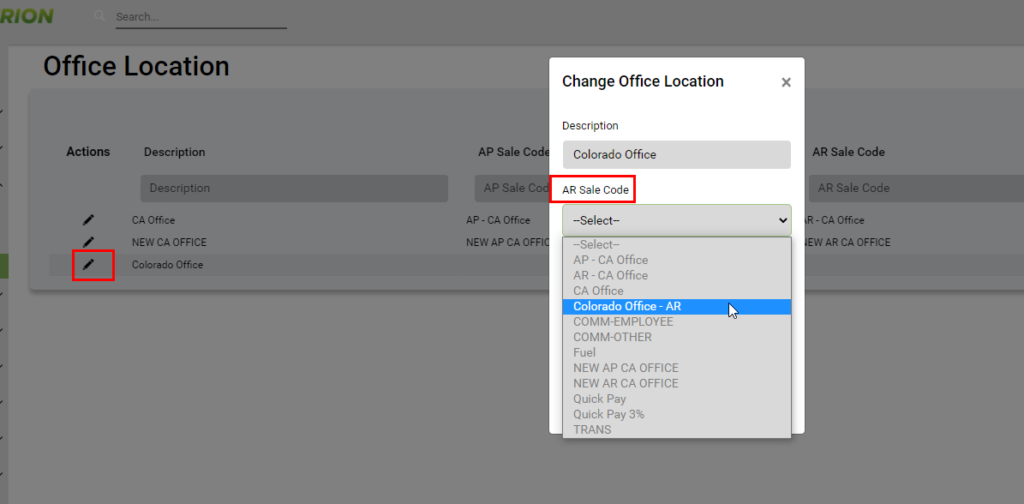Select NEW AP CA OFFICE option
The height and width of the screenshot is (504, 1024).
point(677,368)
